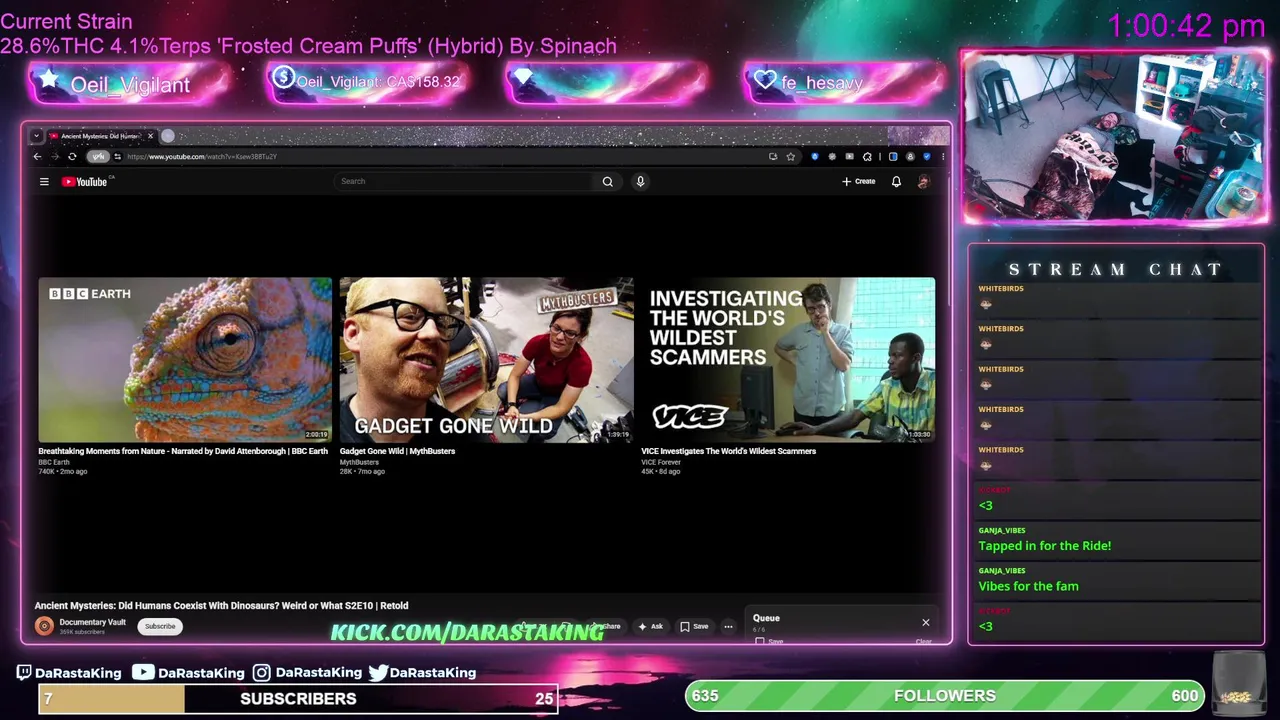Go back with the browser back arrow
Viewport: 1280px width, 720px height.
click(38, 156)
